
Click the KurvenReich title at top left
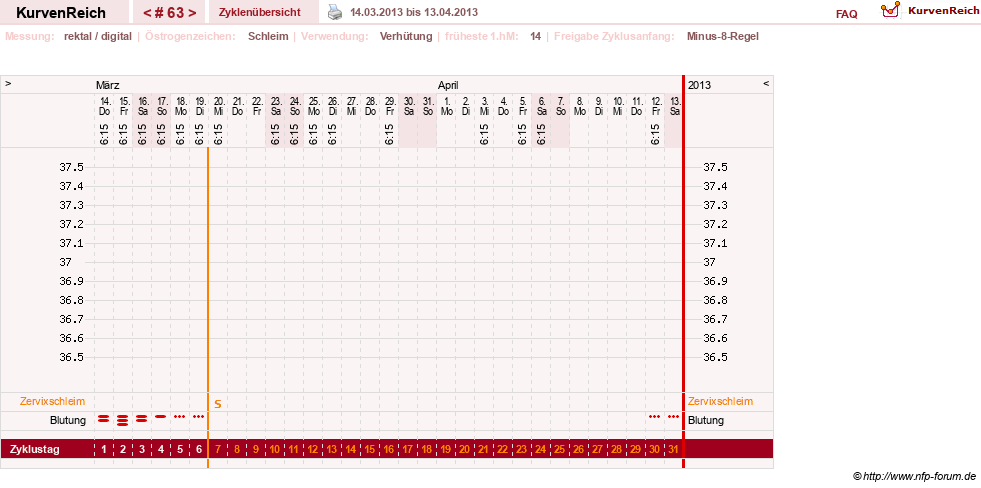(x=61, y=13)
